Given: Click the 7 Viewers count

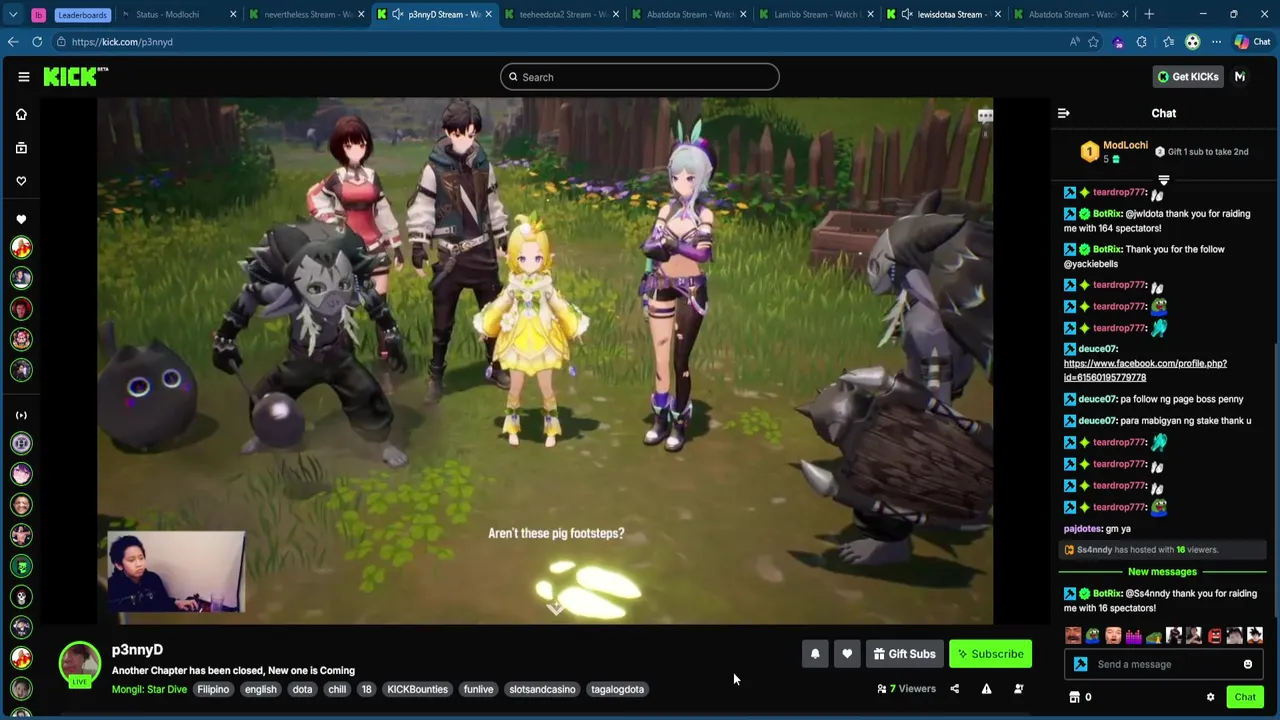Looking at the screenshot, I should (906, 689).
